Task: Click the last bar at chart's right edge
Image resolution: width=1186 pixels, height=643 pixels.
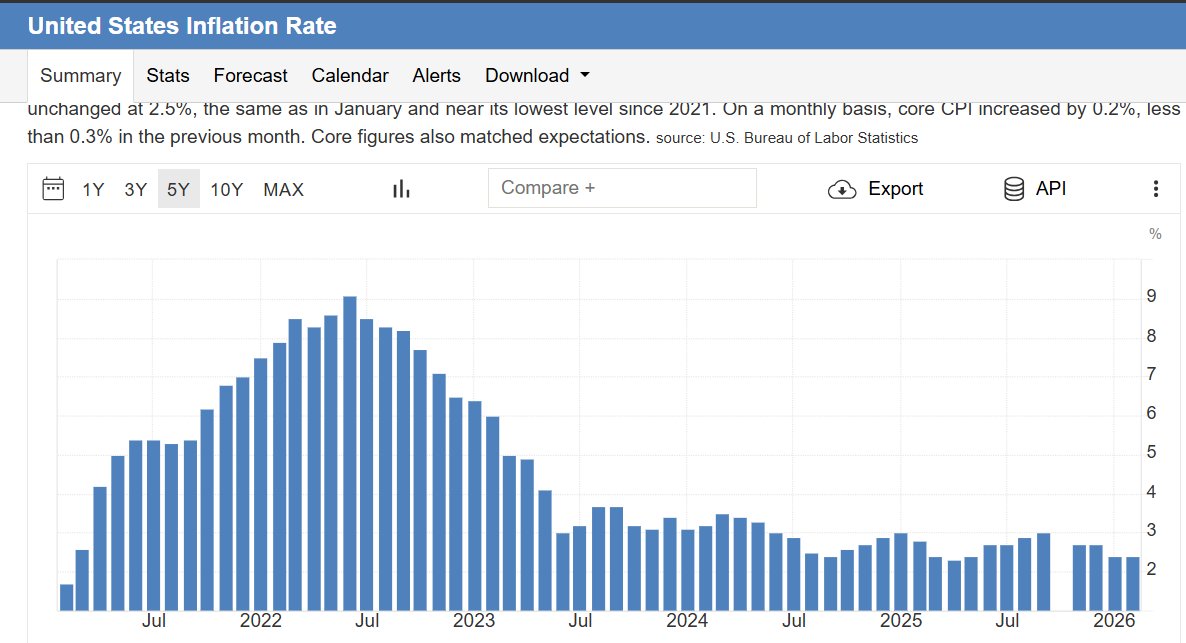Action: 1132,584
